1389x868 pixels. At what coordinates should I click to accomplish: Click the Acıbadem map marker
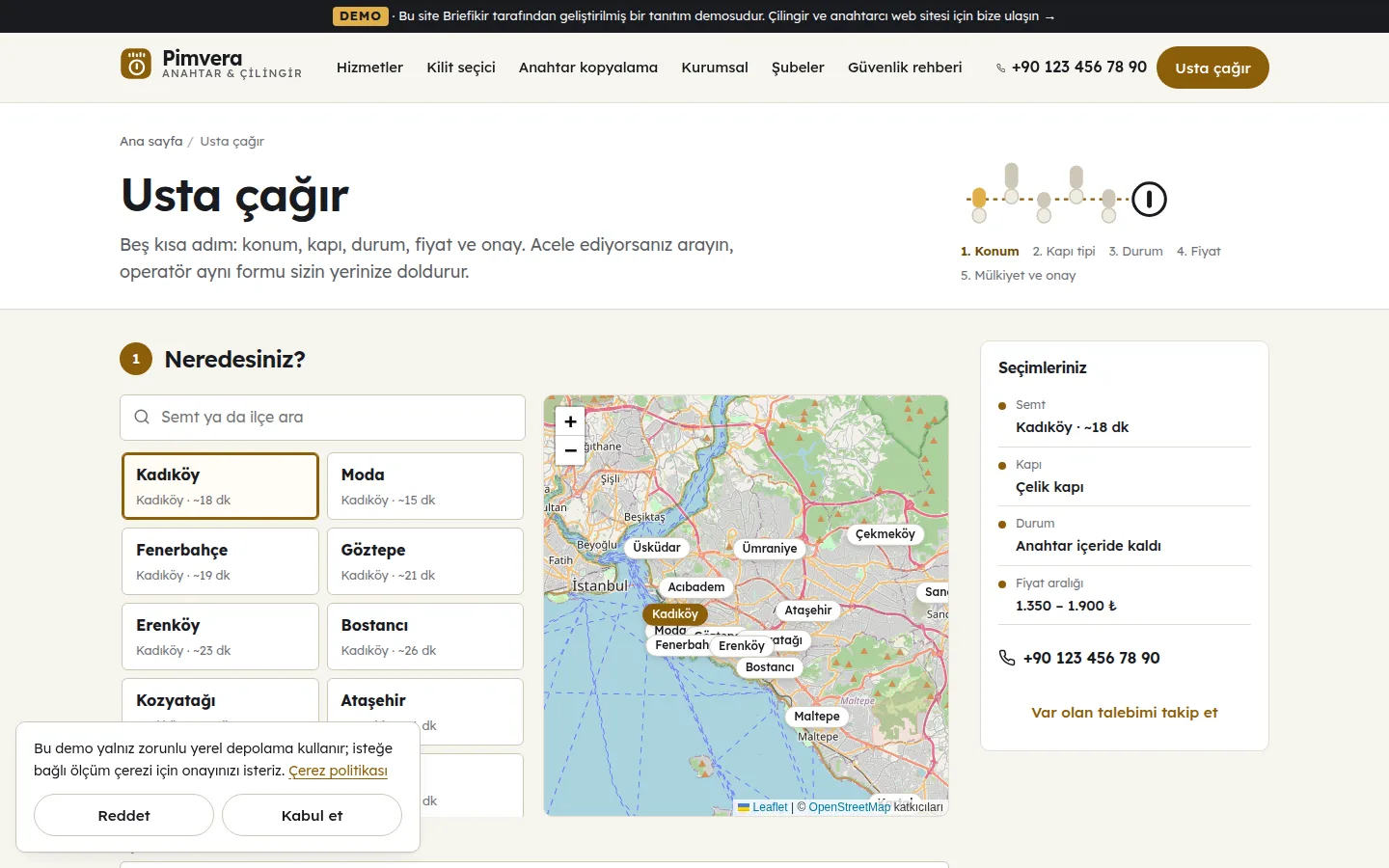point(696,586)
